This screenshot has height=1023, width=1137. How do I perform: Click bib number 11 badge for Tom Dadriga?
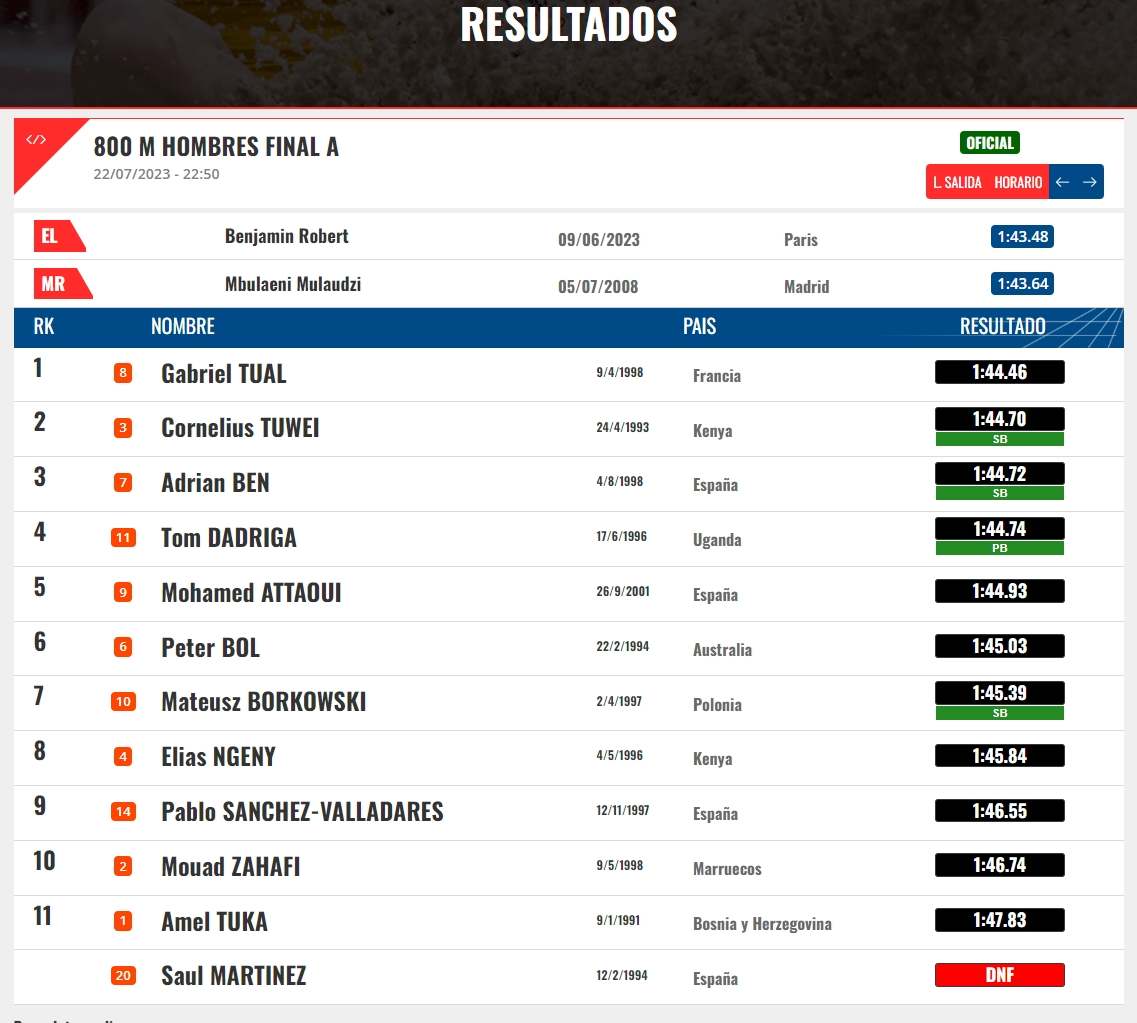[x=123, y=538]
